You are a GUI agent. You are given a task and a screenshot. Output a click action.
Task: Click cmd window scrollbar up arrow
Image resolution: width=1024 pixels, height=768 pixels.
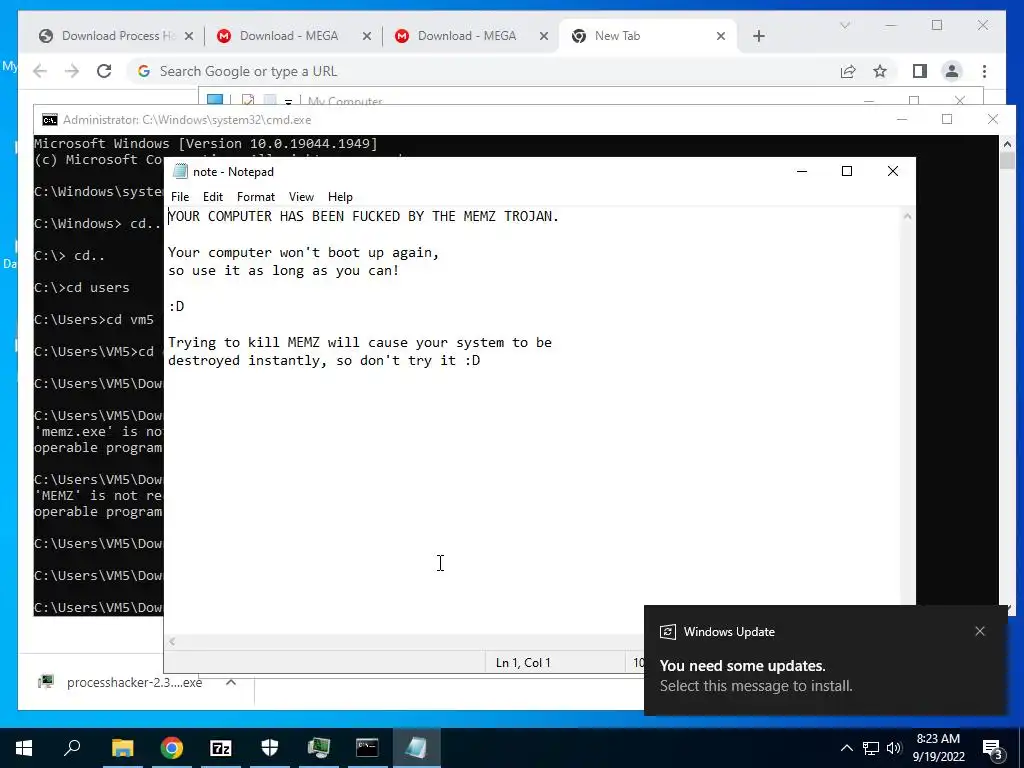coord(1007,144)
